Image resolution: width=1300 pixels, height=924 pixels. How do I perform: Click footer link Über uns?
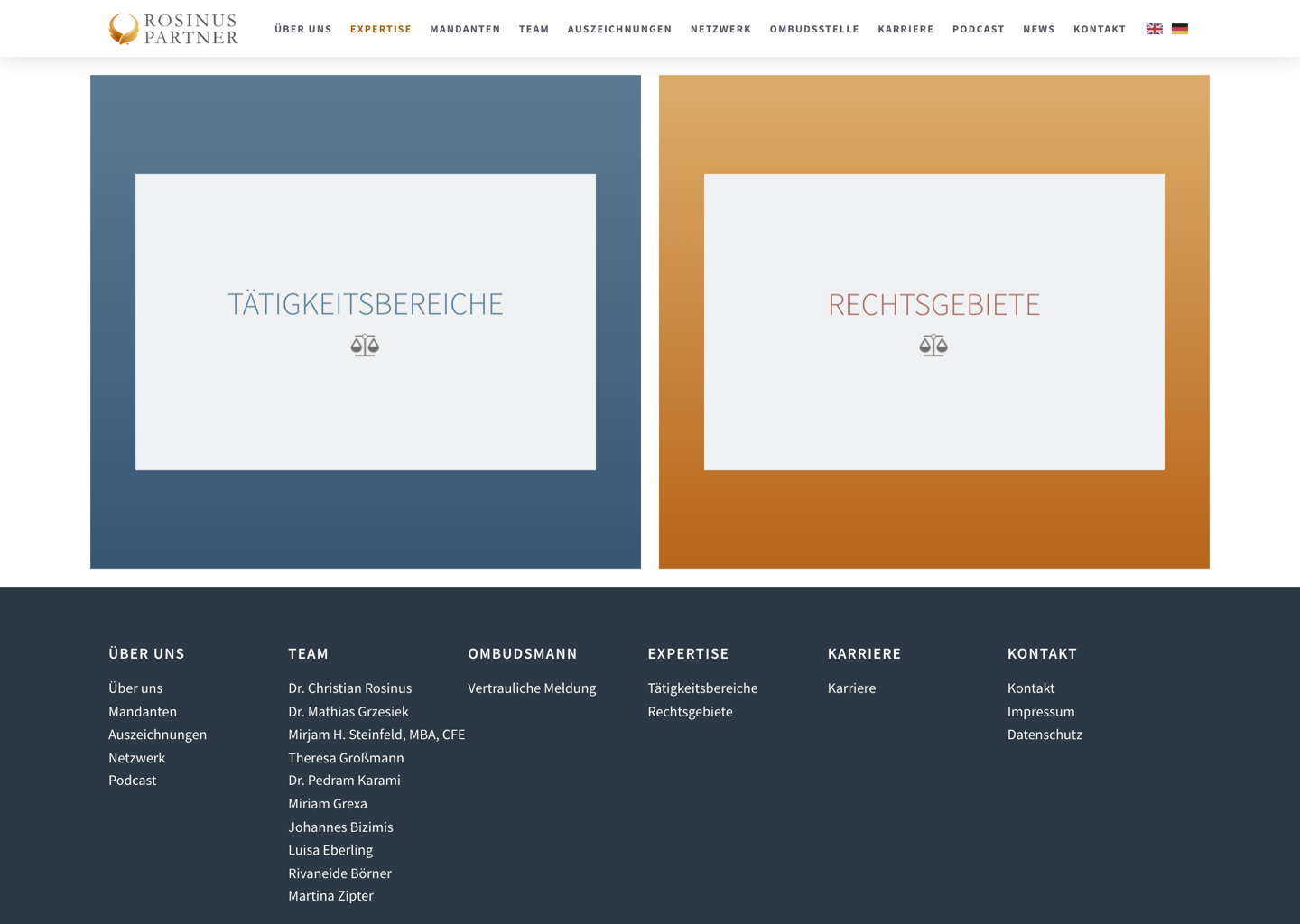pyautogui.click(x=135, y=688)
